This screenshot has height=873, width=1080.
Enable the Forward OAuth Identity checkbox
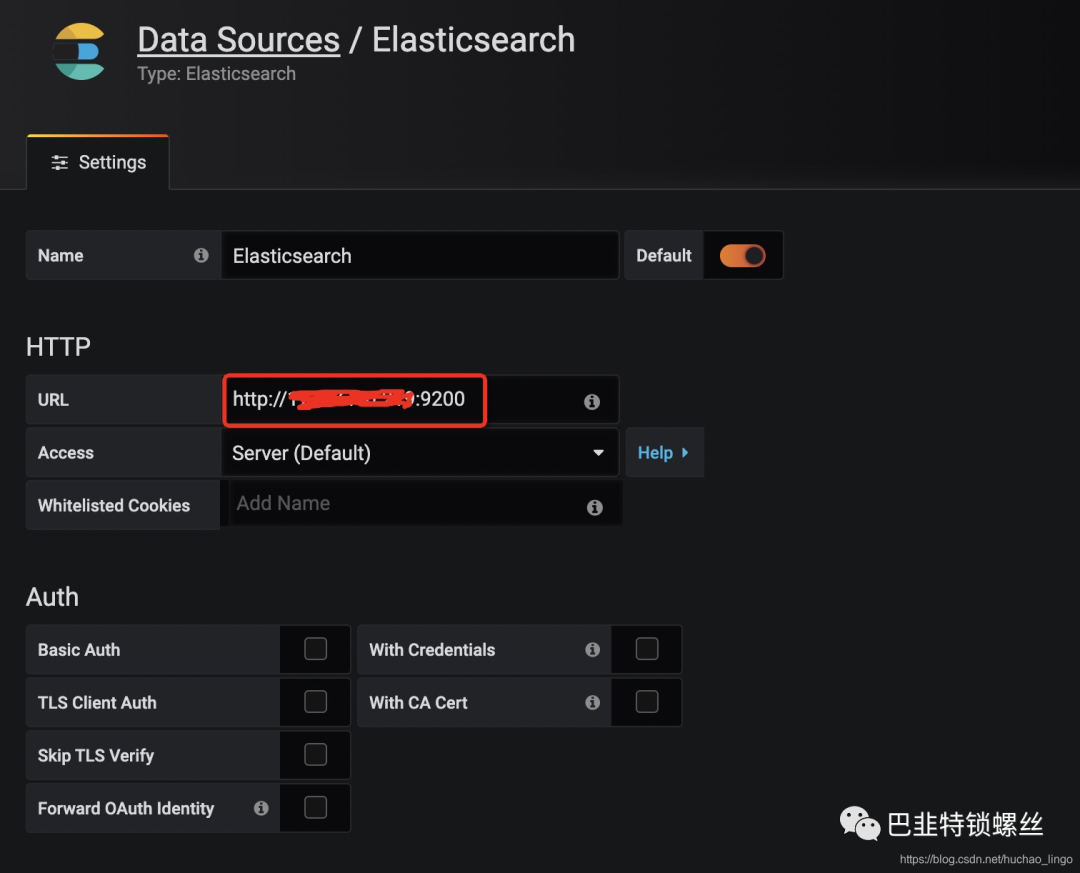[x=315, y=808]
